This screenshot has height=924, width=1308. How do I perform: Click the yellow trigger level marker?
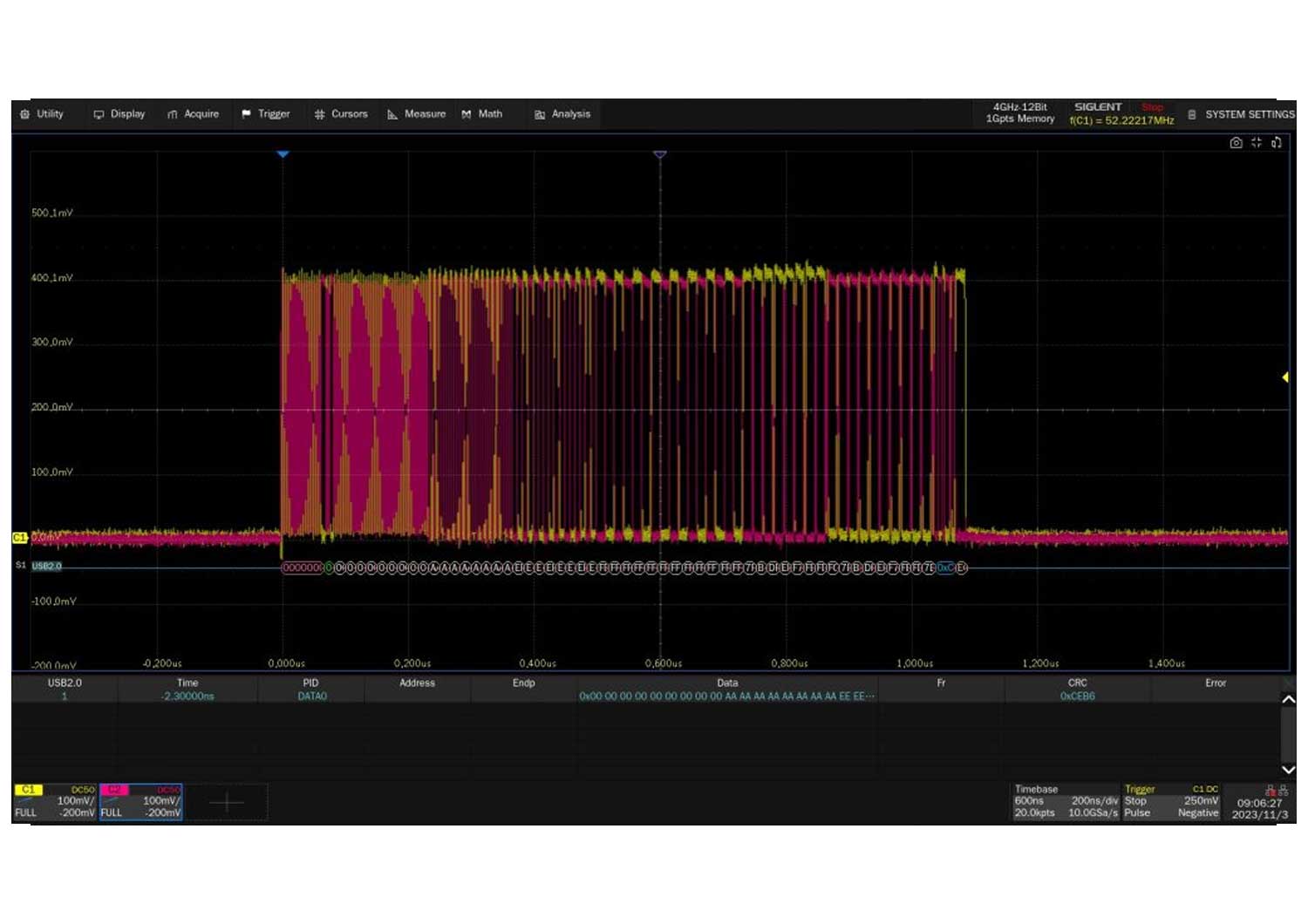point(1284,377)
